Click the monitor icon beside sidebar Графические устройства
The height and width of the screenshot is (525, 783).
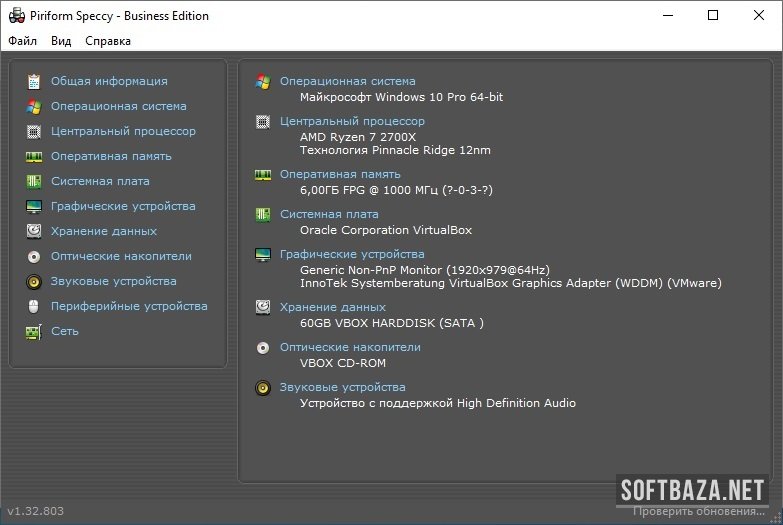[x=34, y=206]
